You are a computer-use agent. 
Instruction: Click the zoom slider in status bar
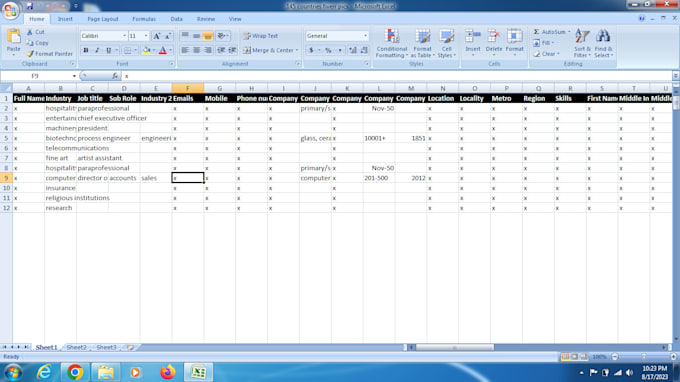coord(644,357)
